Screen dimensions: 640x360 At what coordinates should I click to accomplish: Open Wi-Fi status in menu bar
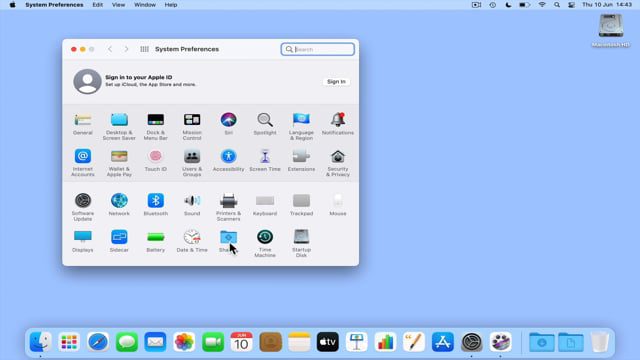[x=542, y=5]
